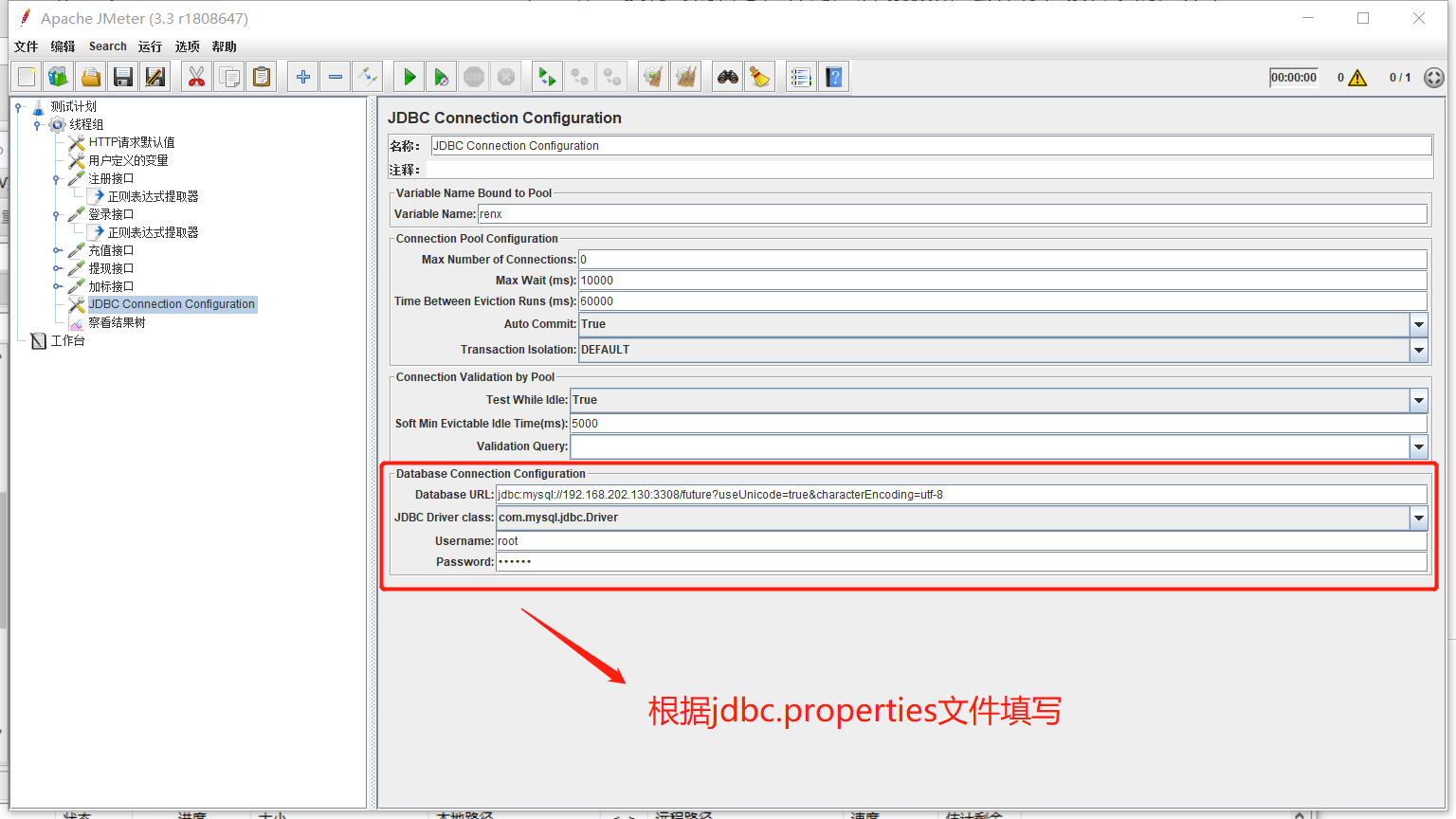Click the yellow warning triangle log icon
The height and width of the screenshot is (819, 1456).
pyautogui.click(x=1357, y=78)
